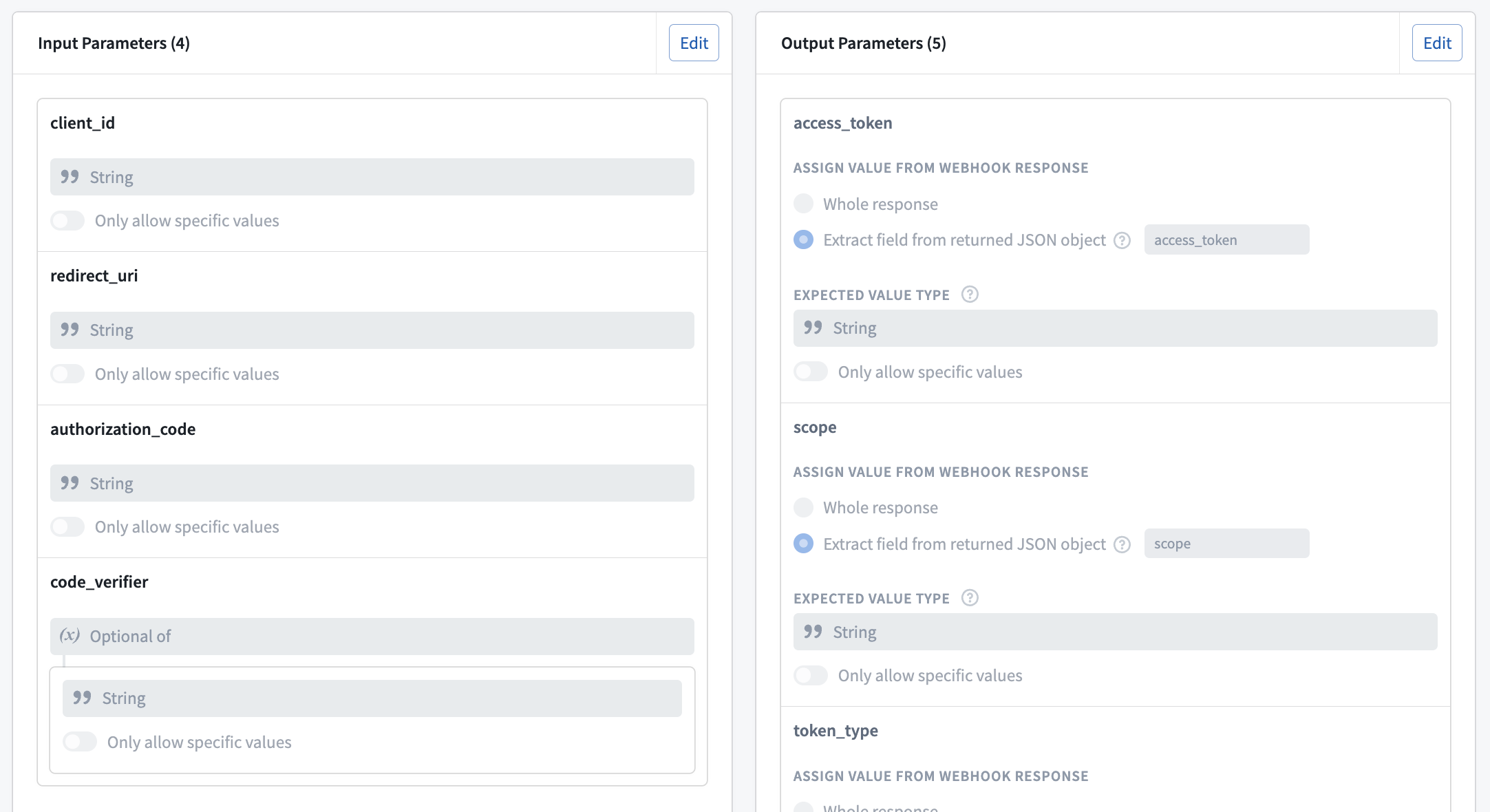Open code_verifier 'Optional of' type dropdown
The image size is (1490, 812).
[x=372, y=637]
